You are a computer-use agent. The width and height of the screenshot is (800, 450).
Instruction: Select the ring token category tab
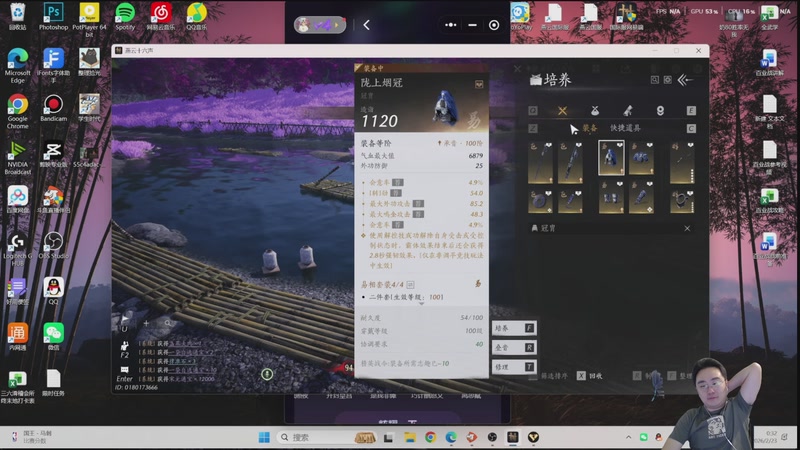pos(660,111)
